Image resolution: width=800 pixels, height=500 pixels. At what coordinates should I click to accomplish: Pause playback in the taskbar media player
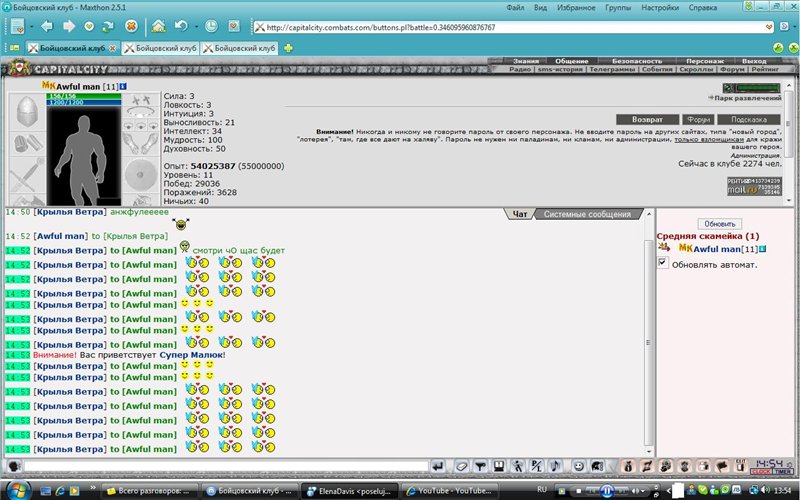tap(607, 491)
